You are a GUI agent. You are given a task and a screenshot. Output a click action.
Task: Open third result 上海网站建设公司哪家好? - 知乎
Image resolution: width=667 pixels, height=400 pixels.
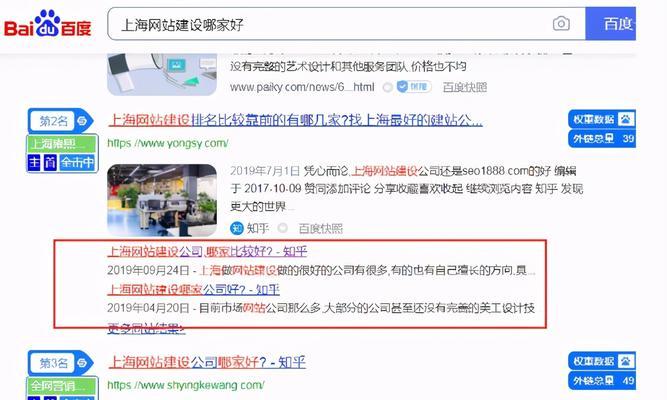[207, 363]
